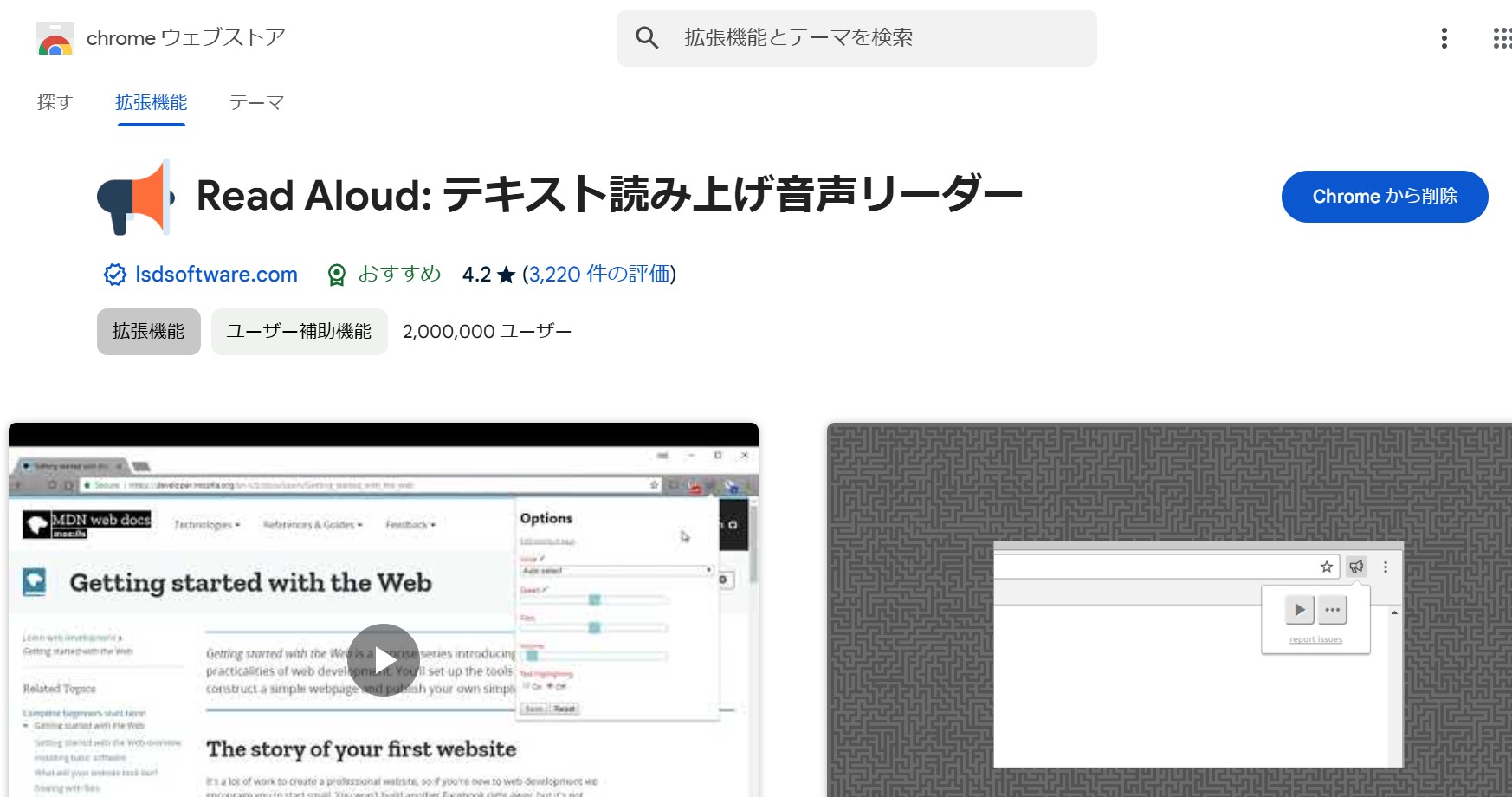Click the ユーザー補助機能 category chip
Screen dimensions: 1512x797
tap(300, 332)
